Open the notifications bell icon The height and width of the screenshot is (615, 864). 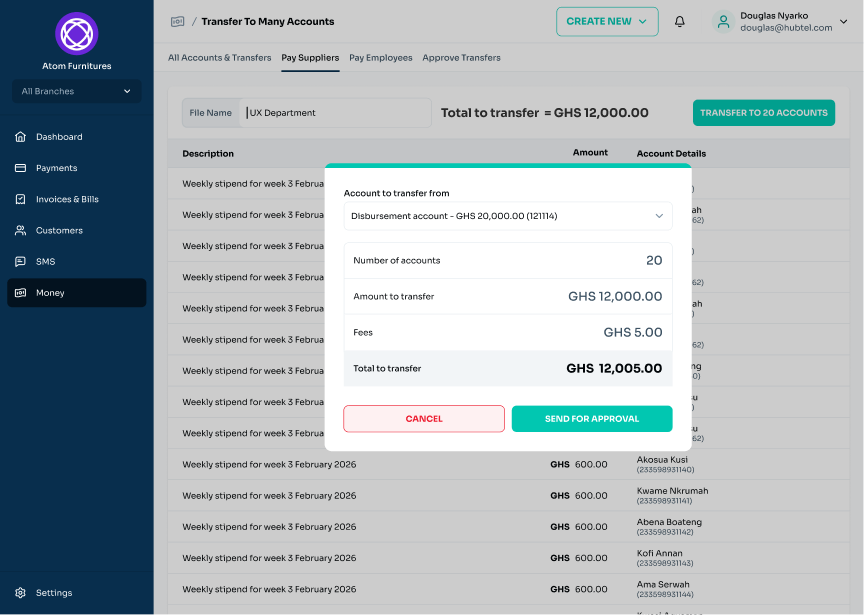pos(680,21)
